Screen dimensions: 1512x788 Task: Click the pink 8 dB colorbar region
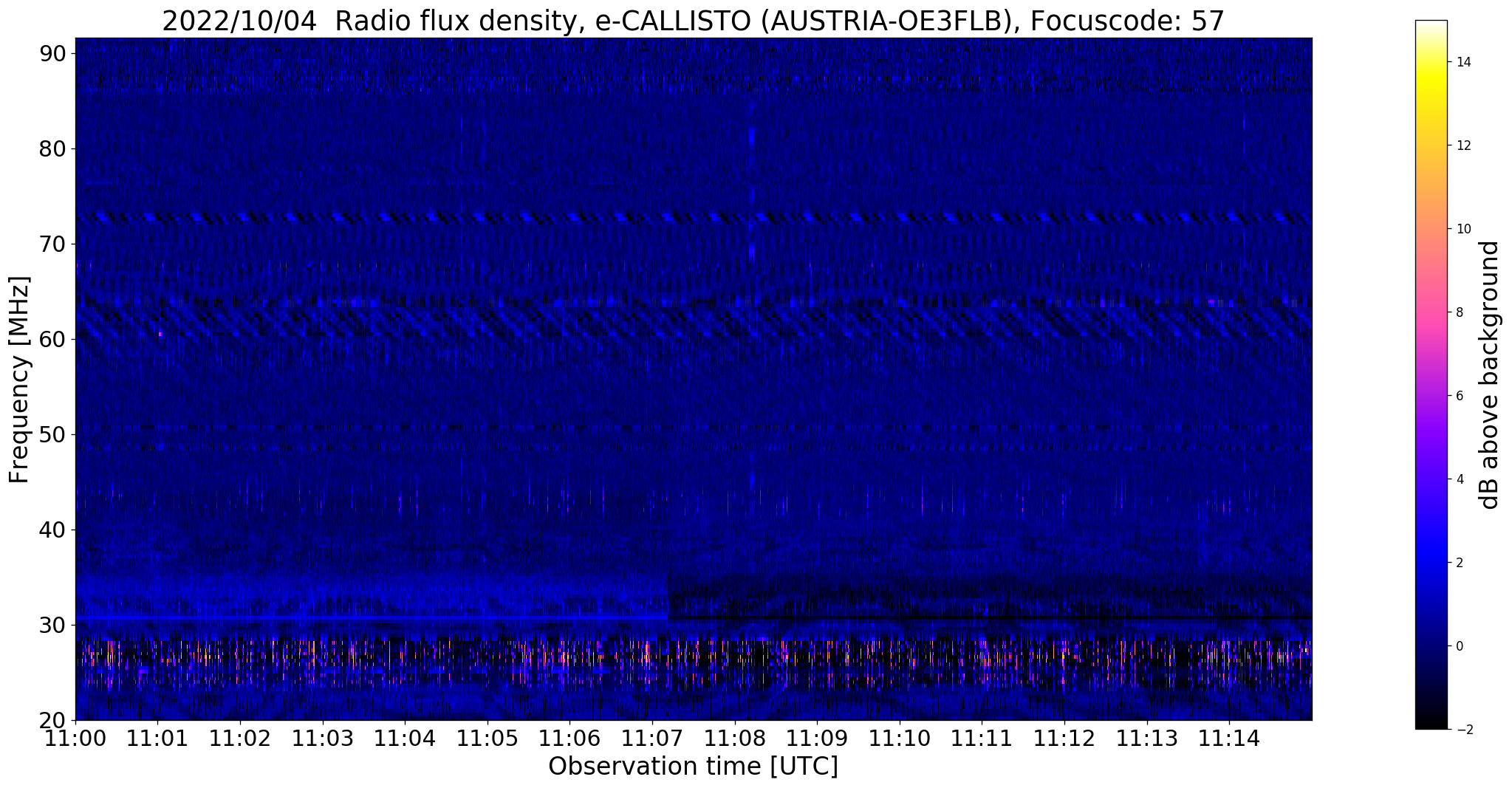click(1431, 312)
